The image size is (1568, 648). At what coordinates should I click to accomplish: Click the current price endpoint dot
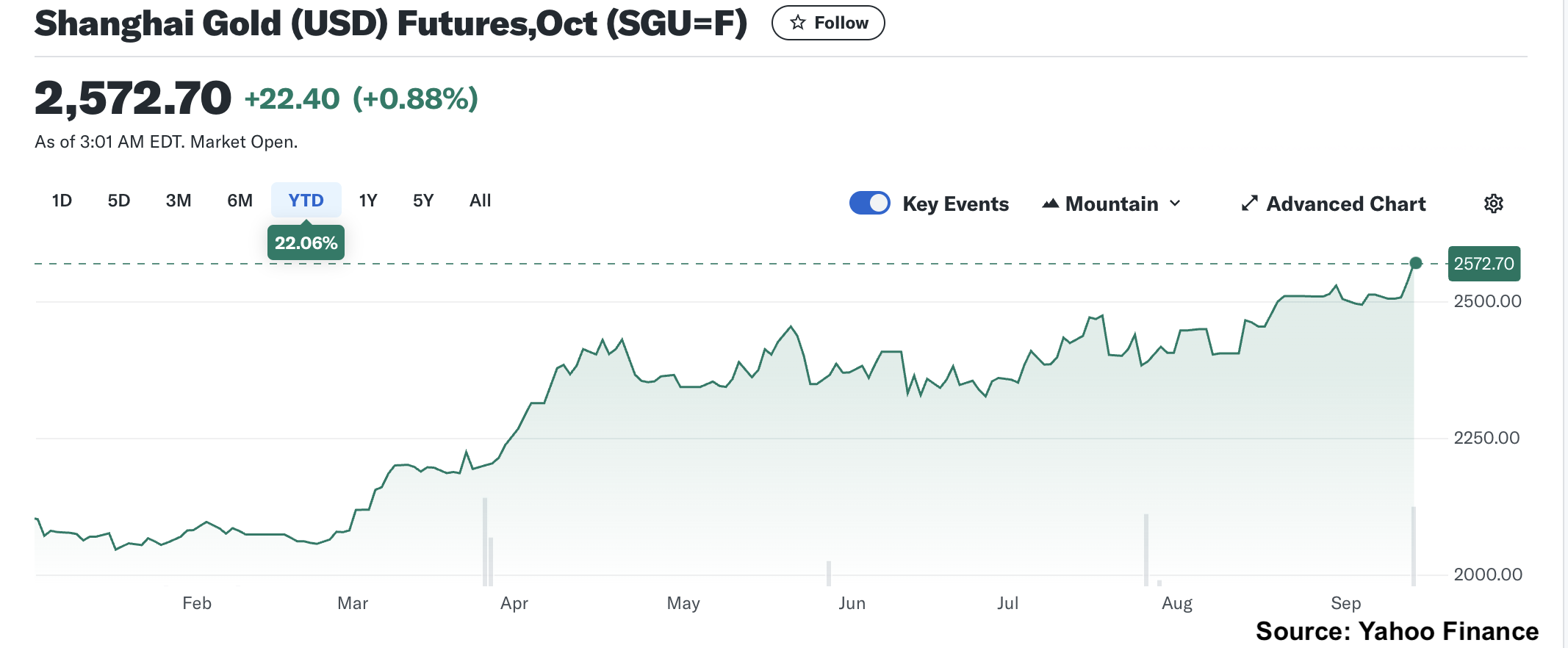[x=1415, y=263]
